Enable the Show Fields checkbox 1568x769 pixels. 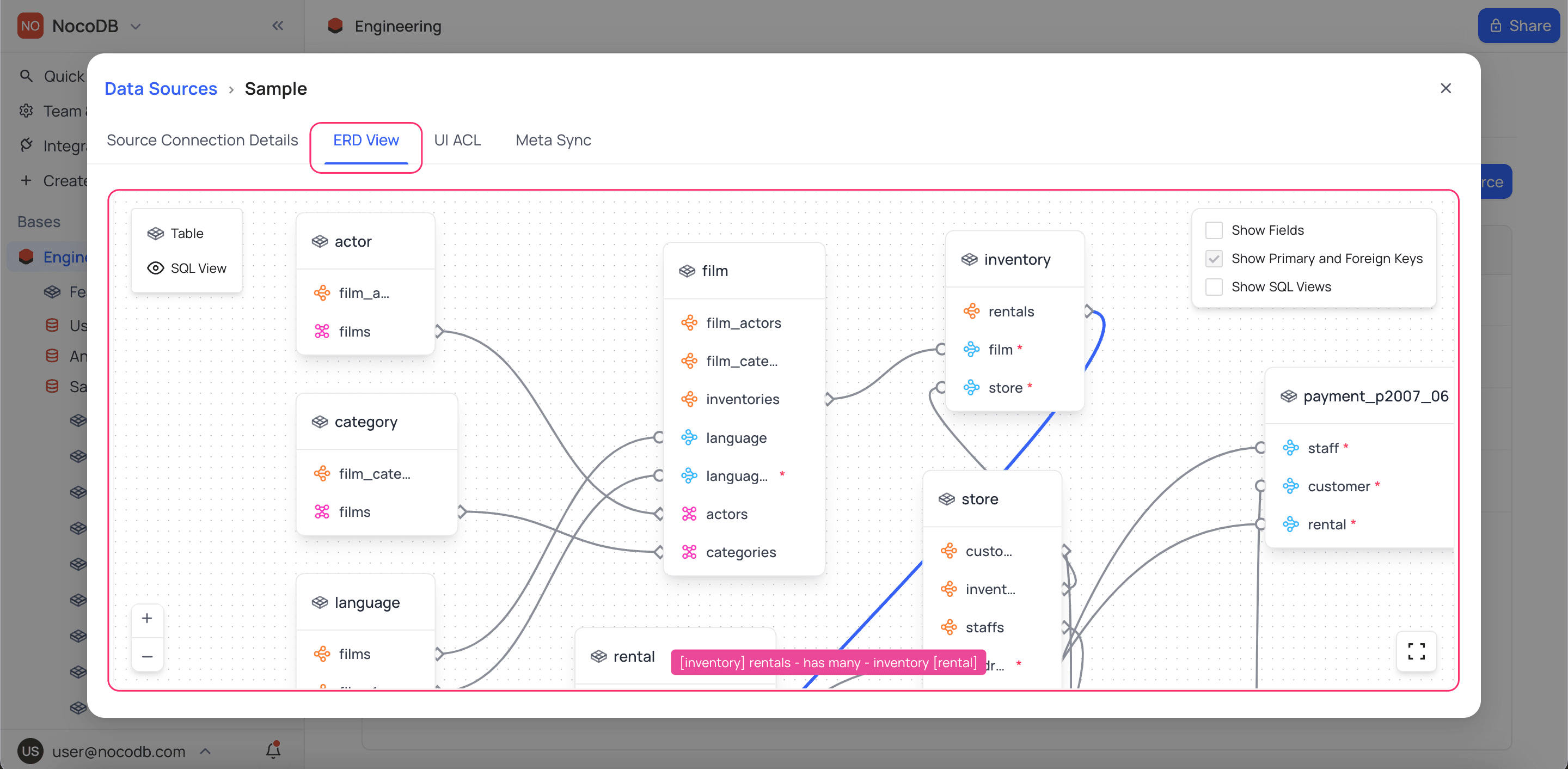pos(1214,231)
